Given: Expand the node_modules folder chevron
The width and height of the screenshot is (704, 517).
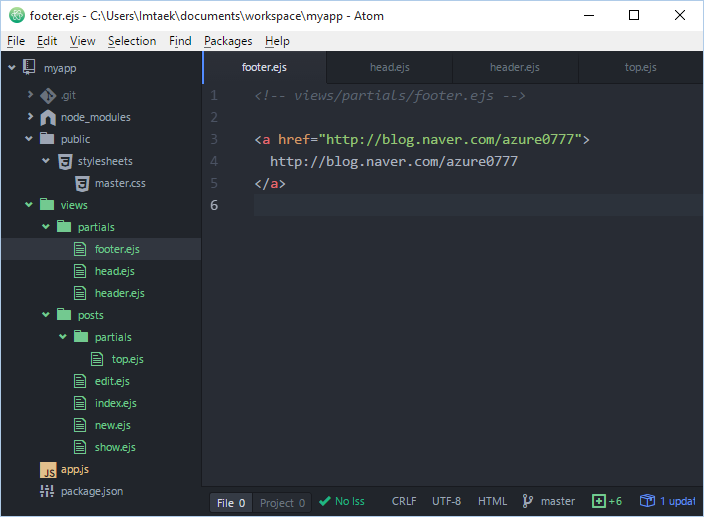Looking at the screenshot, I should point(30,116).
